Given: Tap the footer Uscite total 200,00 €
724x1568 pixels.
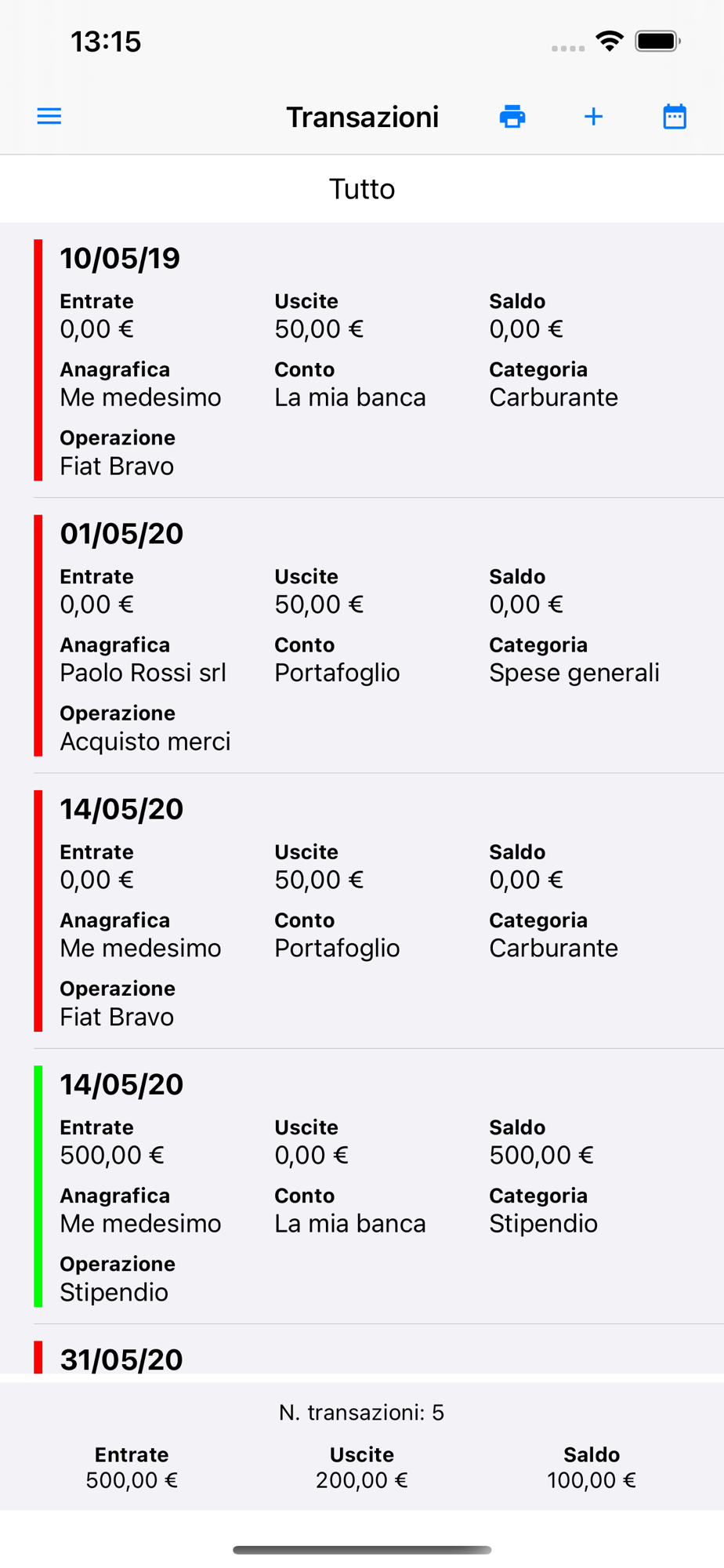Looking at the screenshot, I should pyautogui.click(x=362, y=1479).
